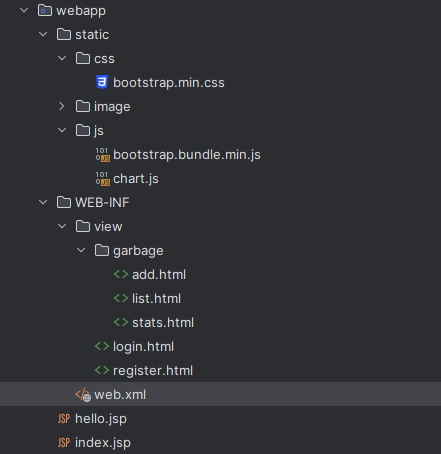Image resolution: width=441 pixels, height=454 pixels.
Task: Click the garbage folder icon
Action: [x=102, y=250]
